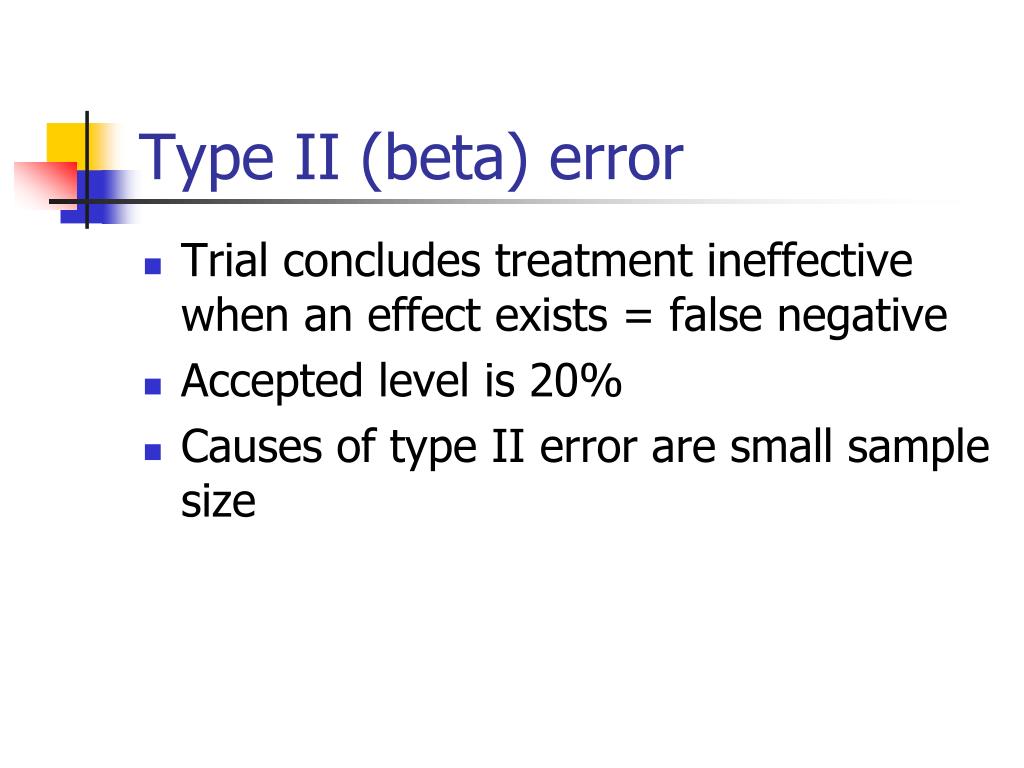The width and height of the screenshot is (1024, 768).
Task: Click the slide title 'Type II (beta) error'
Action: coord(411,160)
